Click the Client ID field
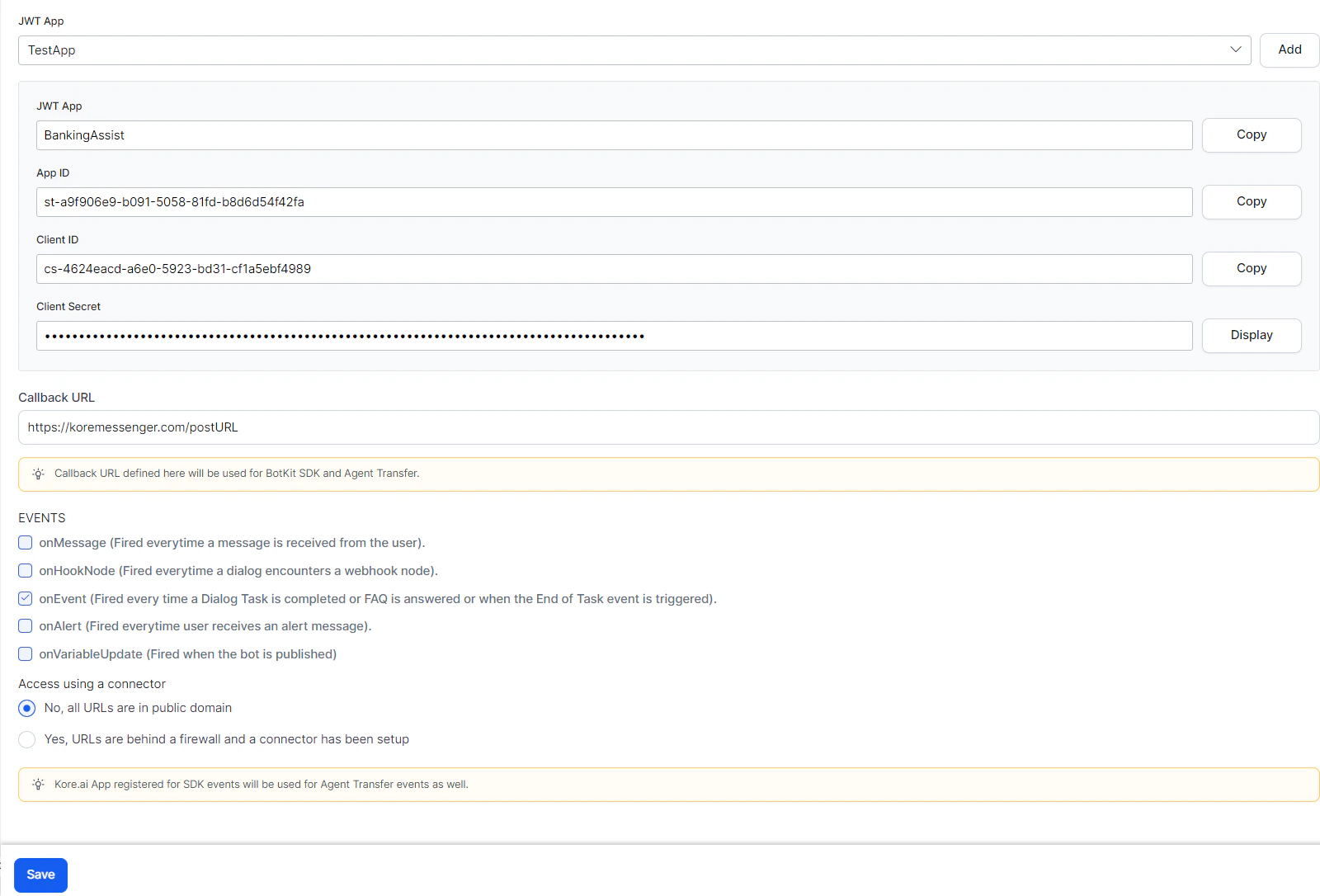The width and height of the screenshot is (1320, 896). 614,269
